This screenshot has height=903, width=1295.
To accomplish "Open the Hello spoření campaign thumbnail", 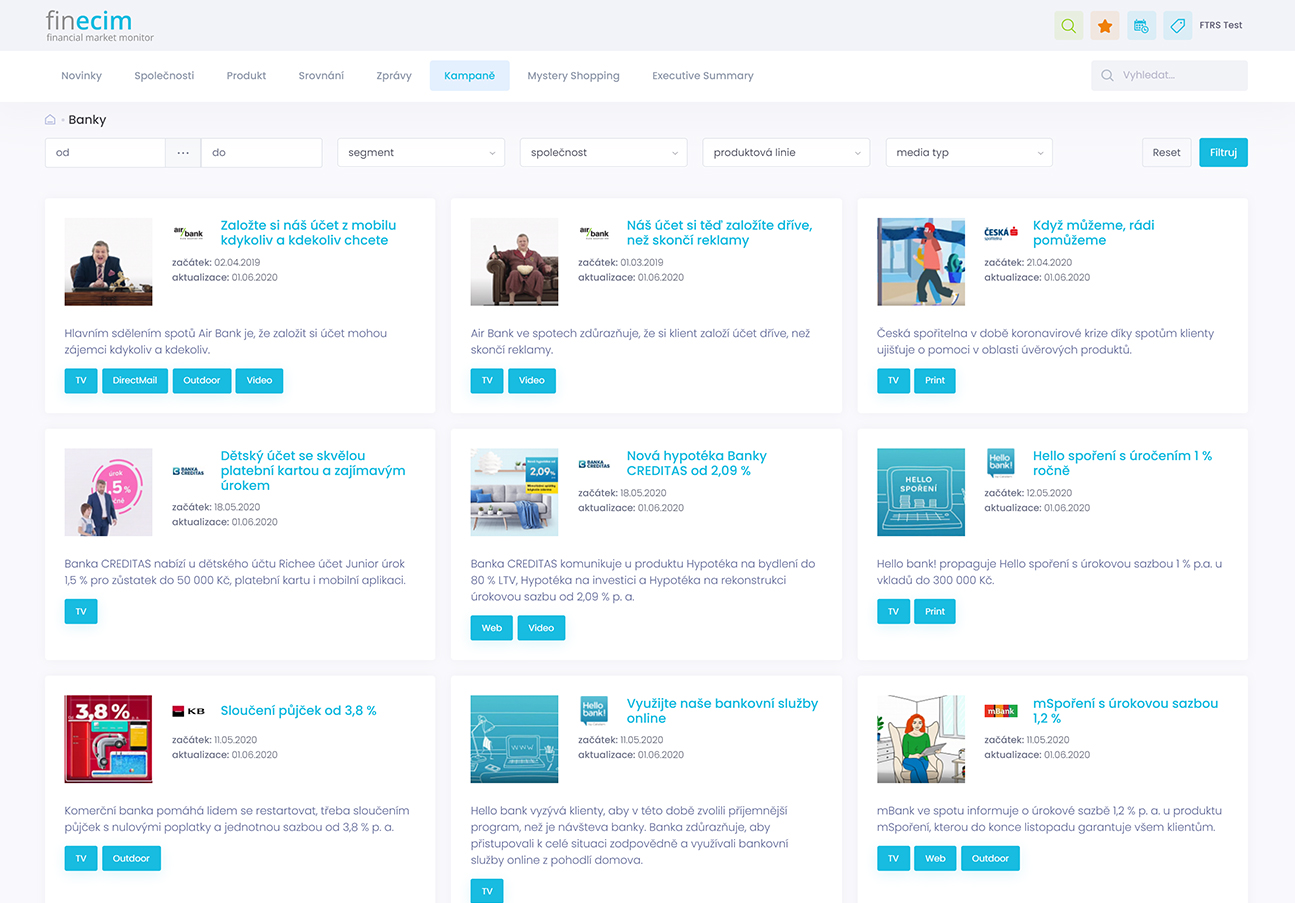I will point(921,492).
